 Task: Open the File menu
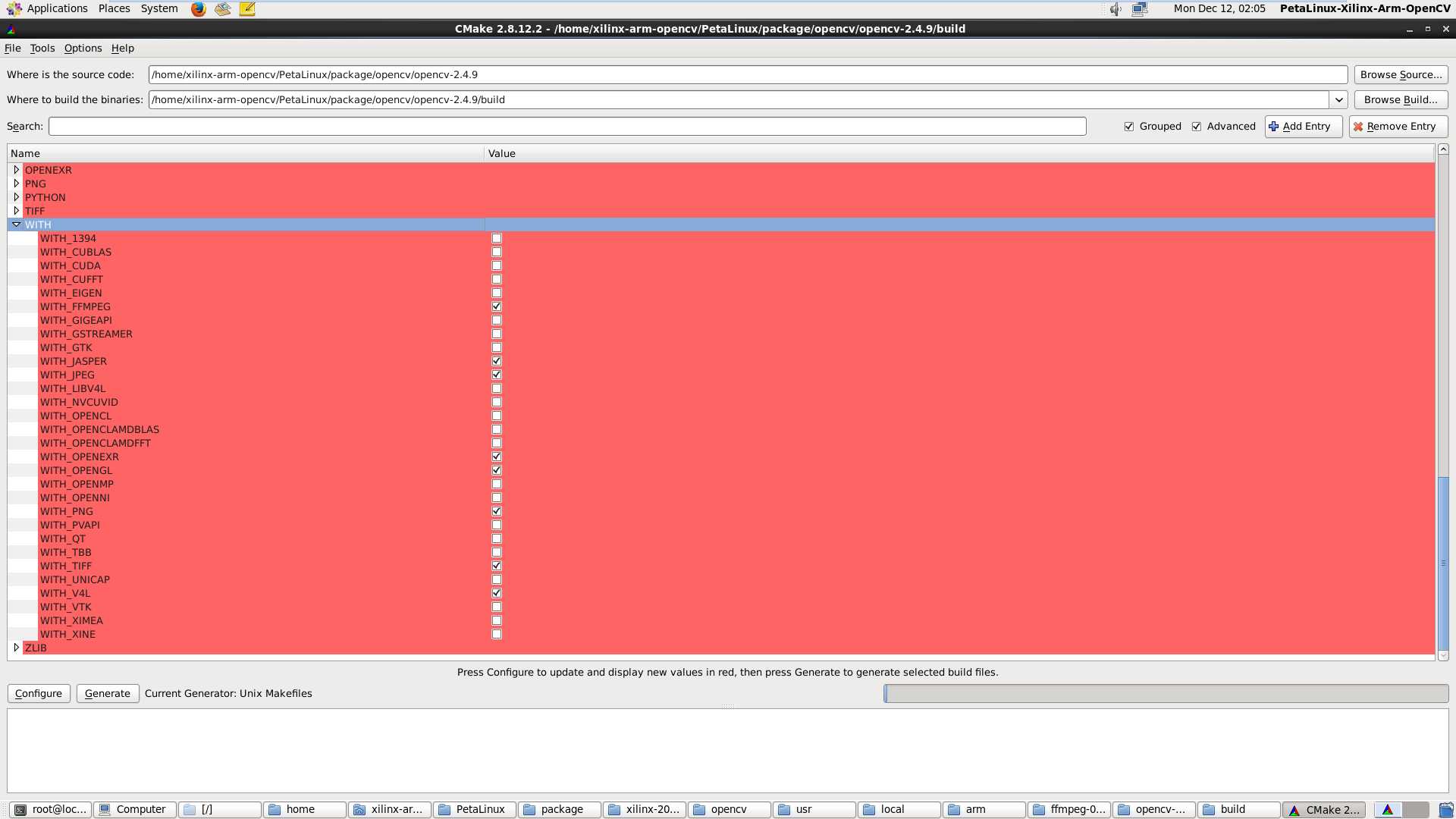pyautogui.click(x=13, y=48)
